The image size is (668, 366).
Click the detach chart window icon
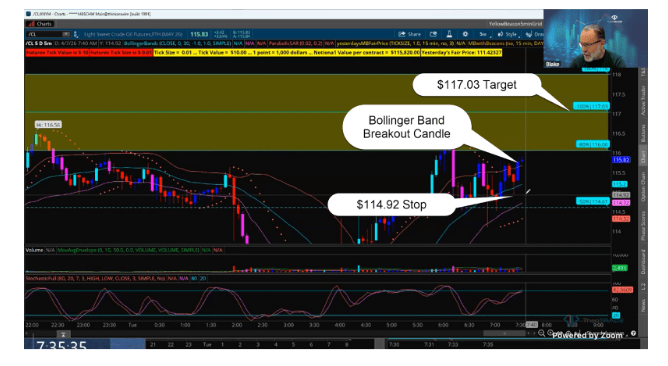[433, 34]
